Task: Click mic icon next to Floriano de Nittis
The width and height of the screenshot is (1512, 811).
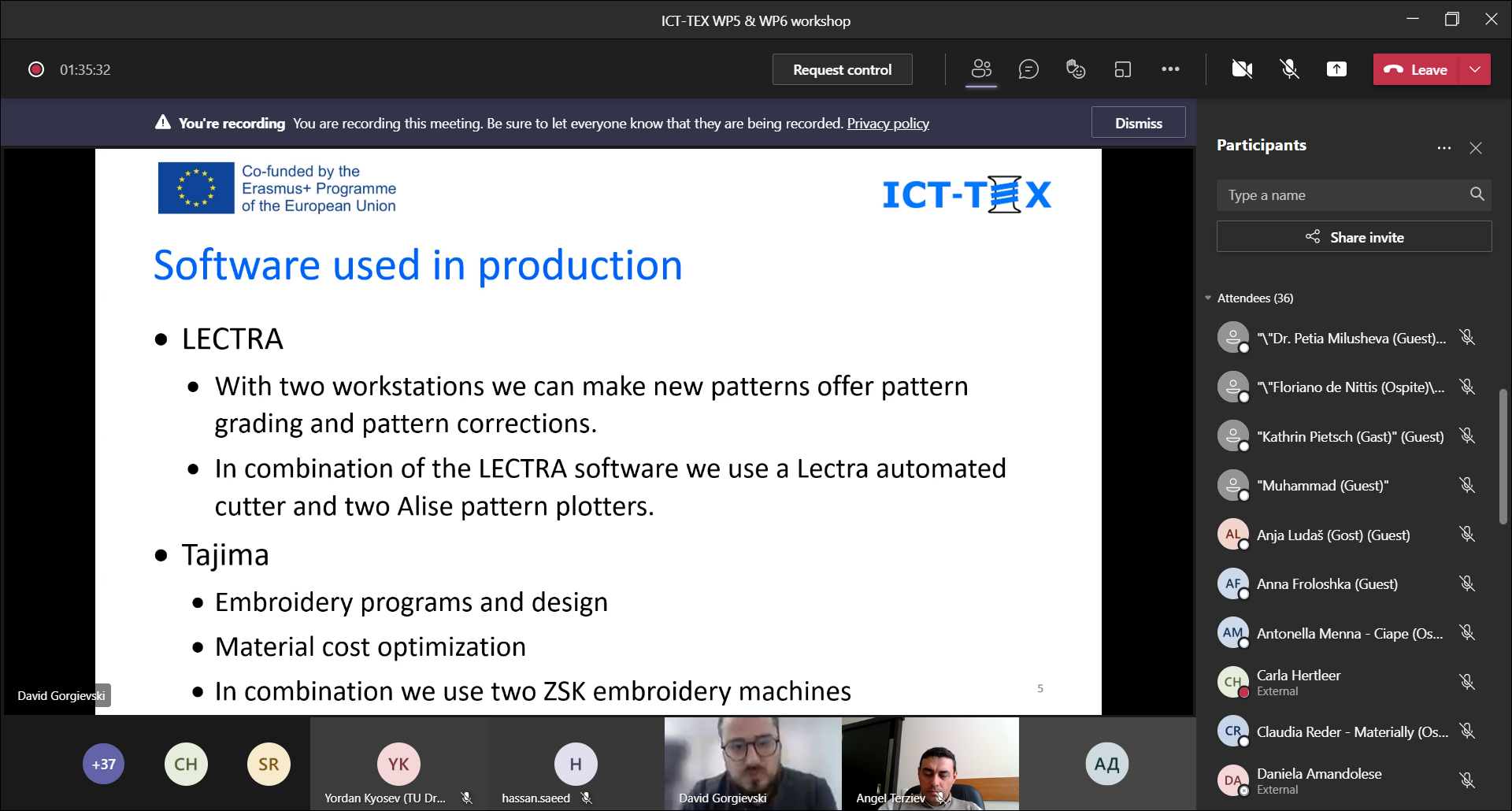Action: click(1466, 386)
